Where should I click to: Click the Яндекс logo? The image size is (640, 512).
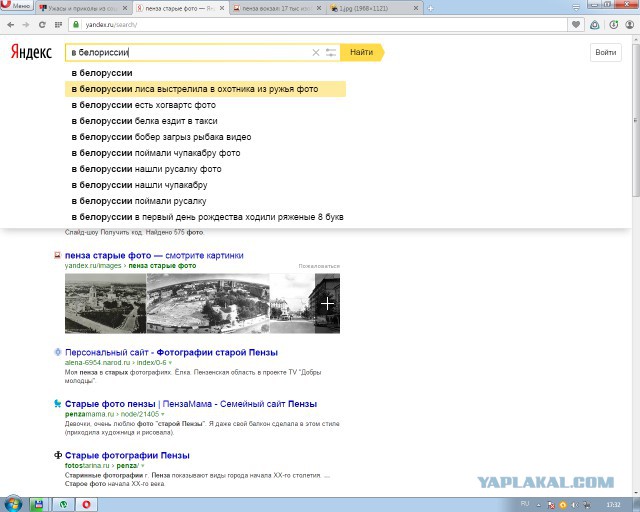[31, 52]
